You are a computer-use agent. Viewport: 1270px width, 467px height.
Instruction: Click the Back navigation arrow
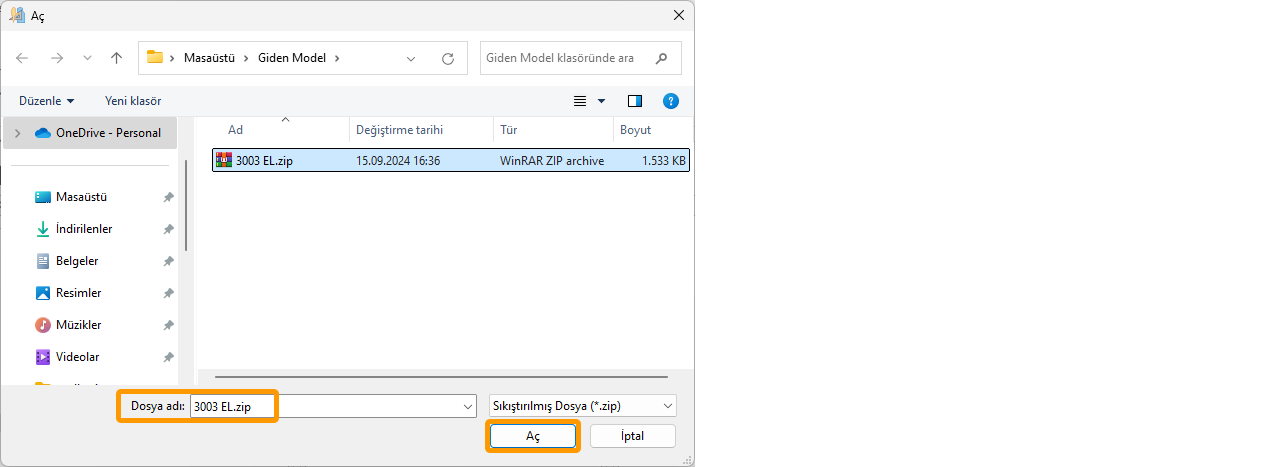click(22, 58)
